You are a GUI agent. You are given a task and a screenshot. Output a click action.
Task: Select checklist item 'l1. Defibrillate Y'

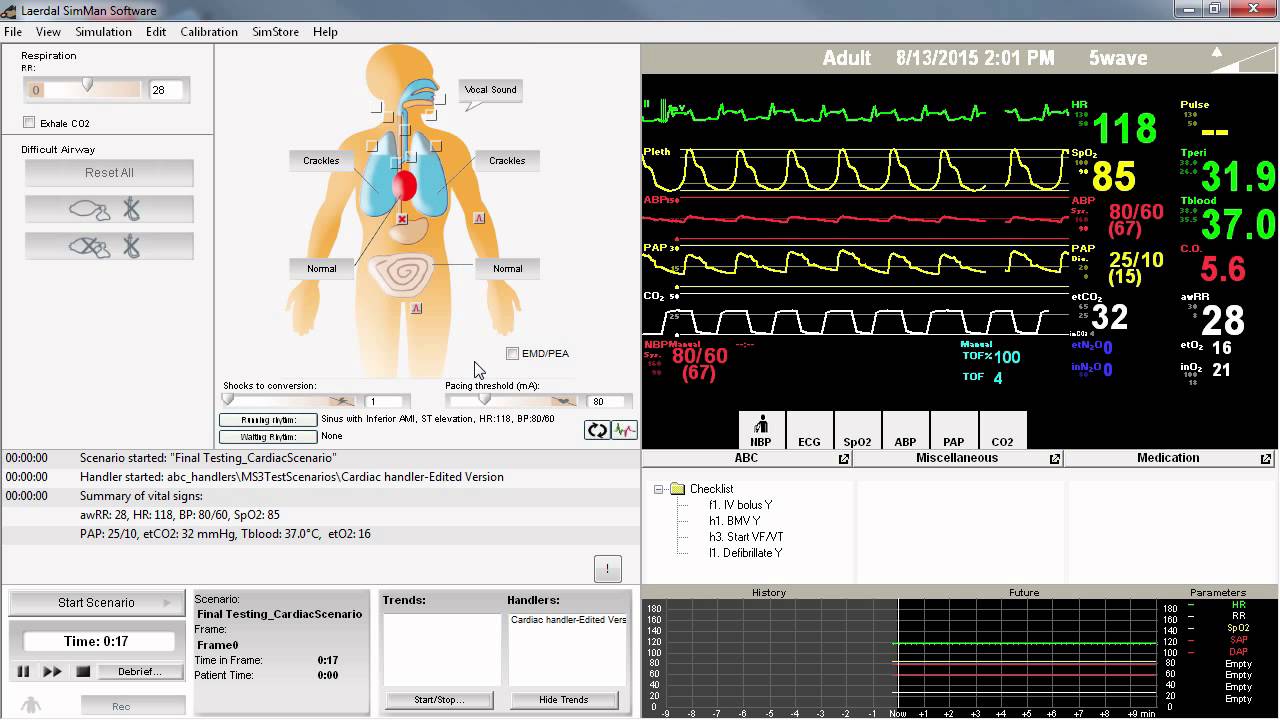[746, 553]
